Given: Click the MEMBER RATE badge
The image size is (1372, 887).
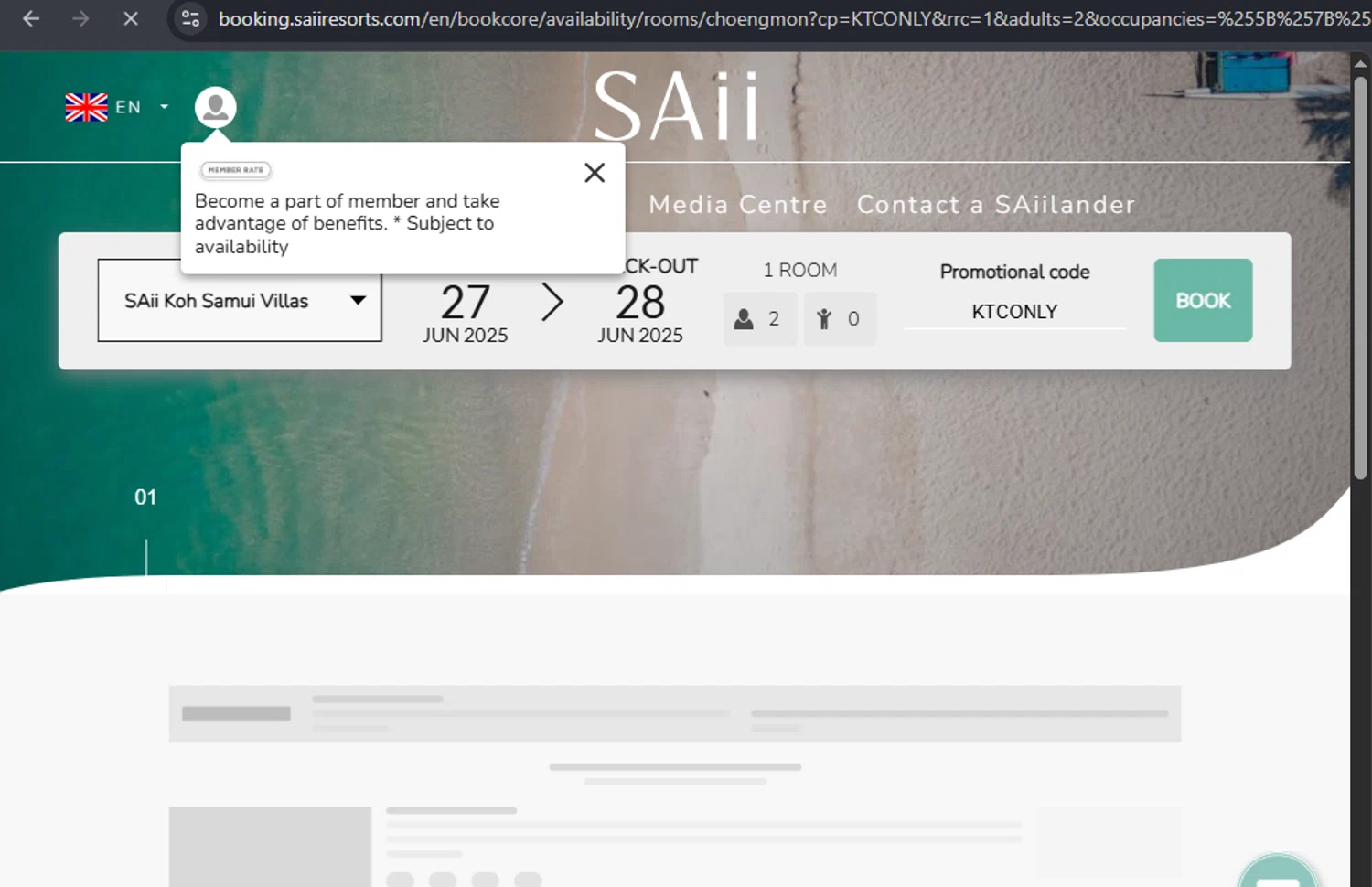Looking at the screenshot, I should (236, 170).
